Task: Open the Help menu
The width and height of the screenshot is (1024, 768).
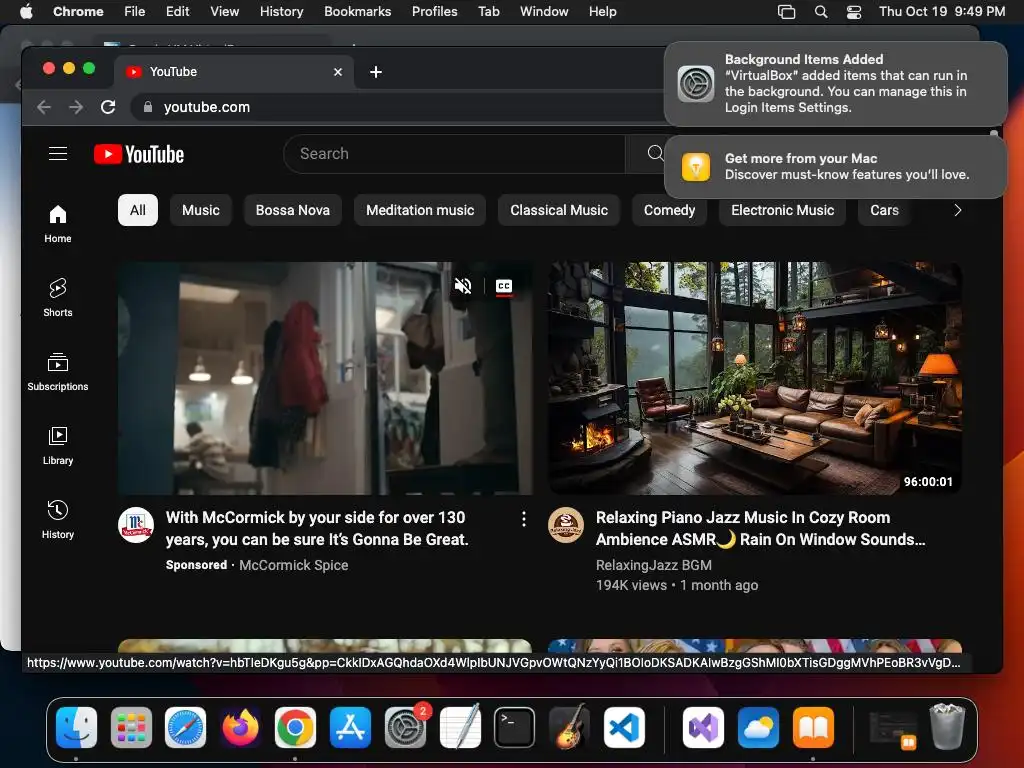Action: click(x=602, y=11)
